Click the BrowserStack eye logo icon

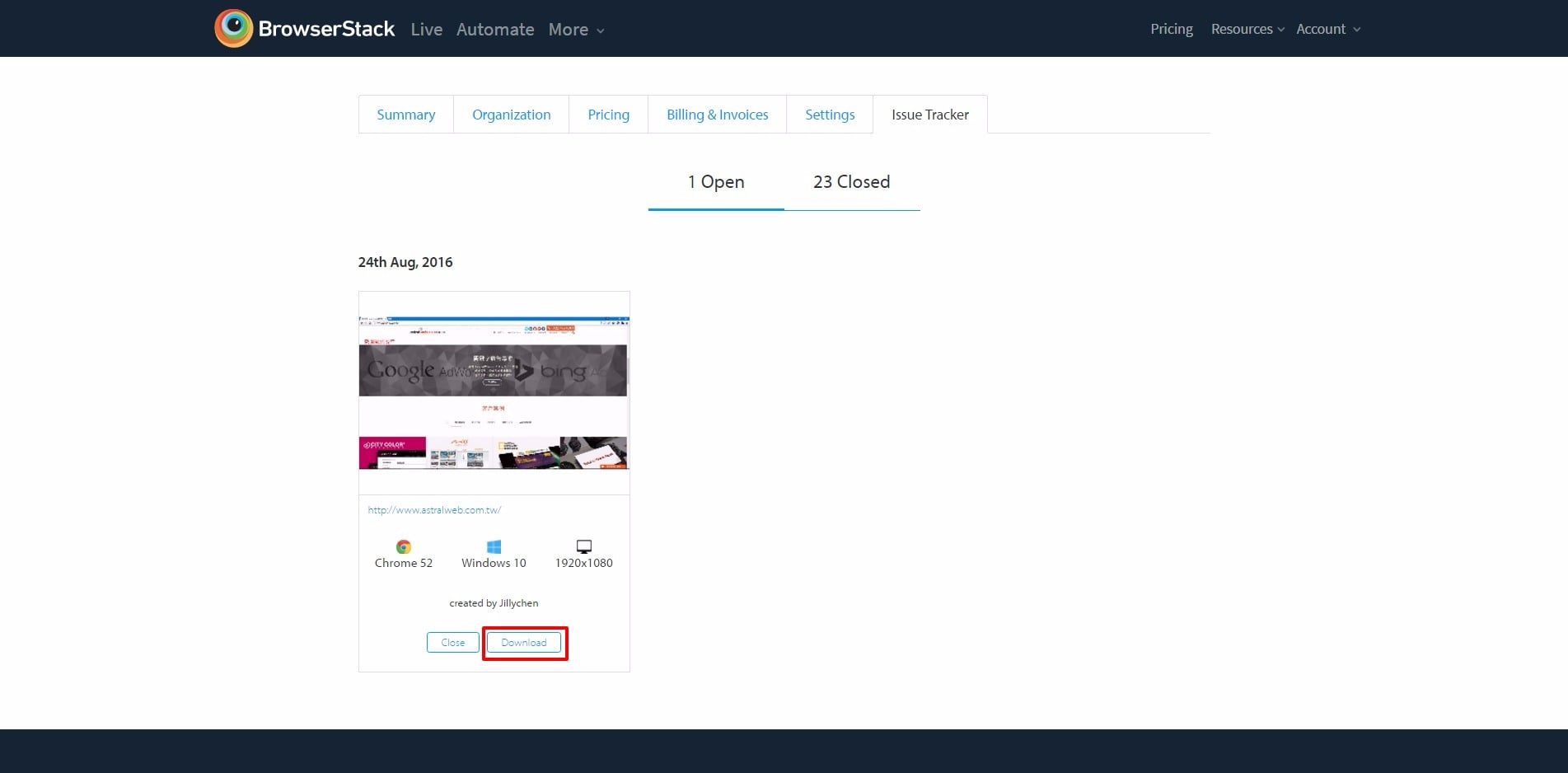(234, 29)
